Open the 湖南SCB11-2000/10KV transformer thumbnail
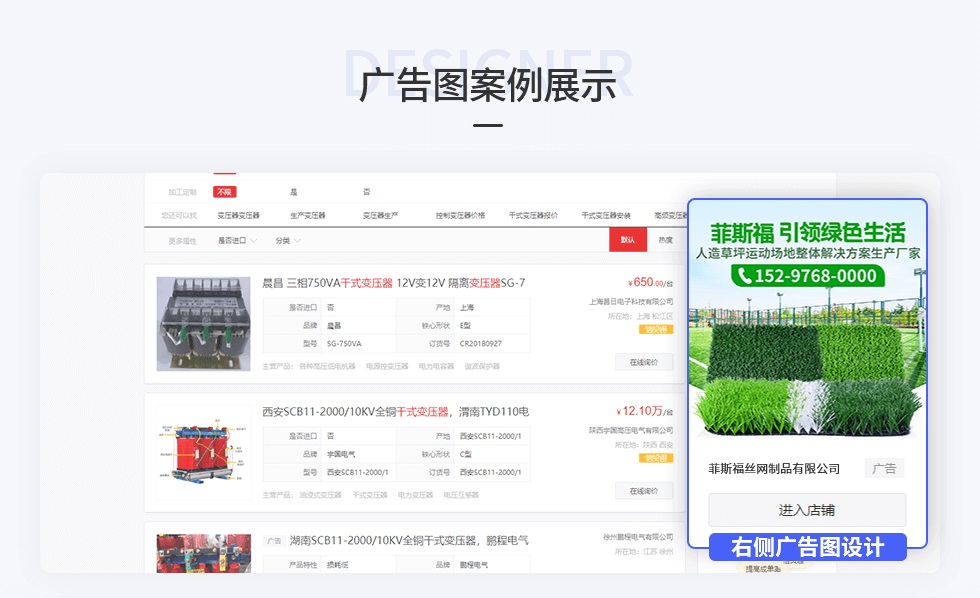The height and width of the screenshot is (598, 980). tap(203, 554)
